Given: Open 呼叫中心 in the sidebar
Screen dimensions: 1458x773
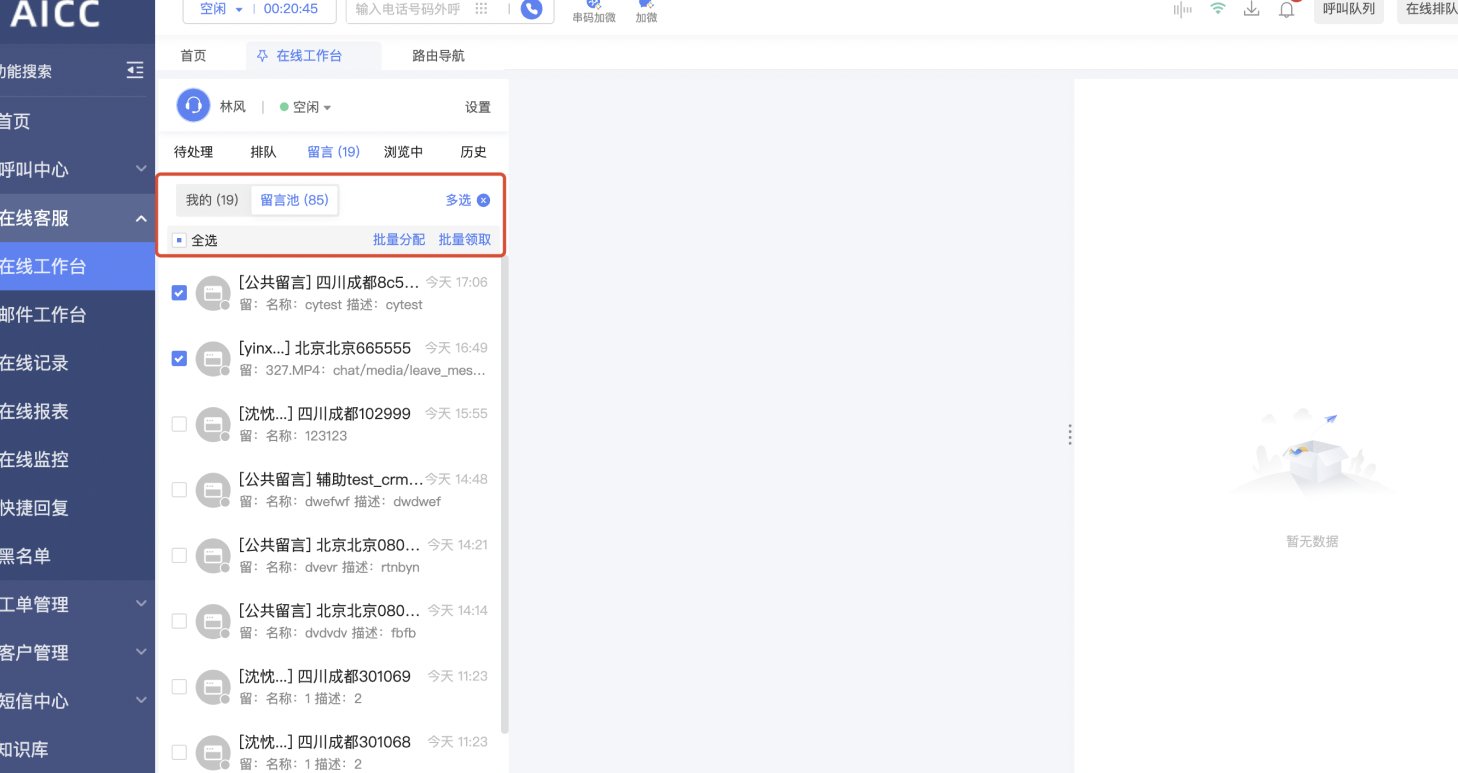Looking at the screenshot, I should [x=77, y=170].
